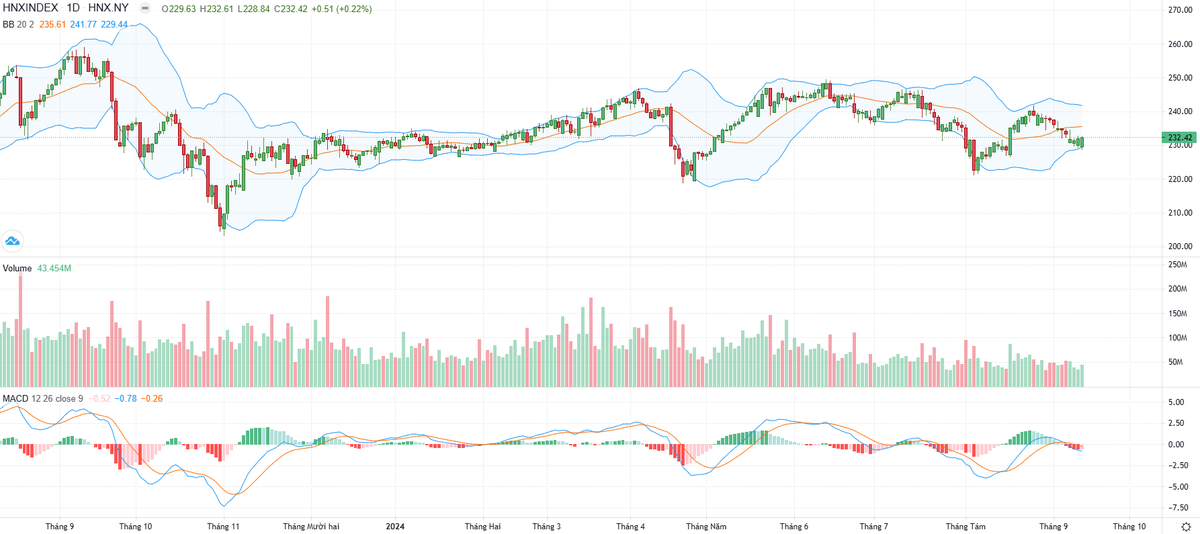Select the HNXINDEX symbol name
This screenshot has width=1200, height=534.
point(31,8)
